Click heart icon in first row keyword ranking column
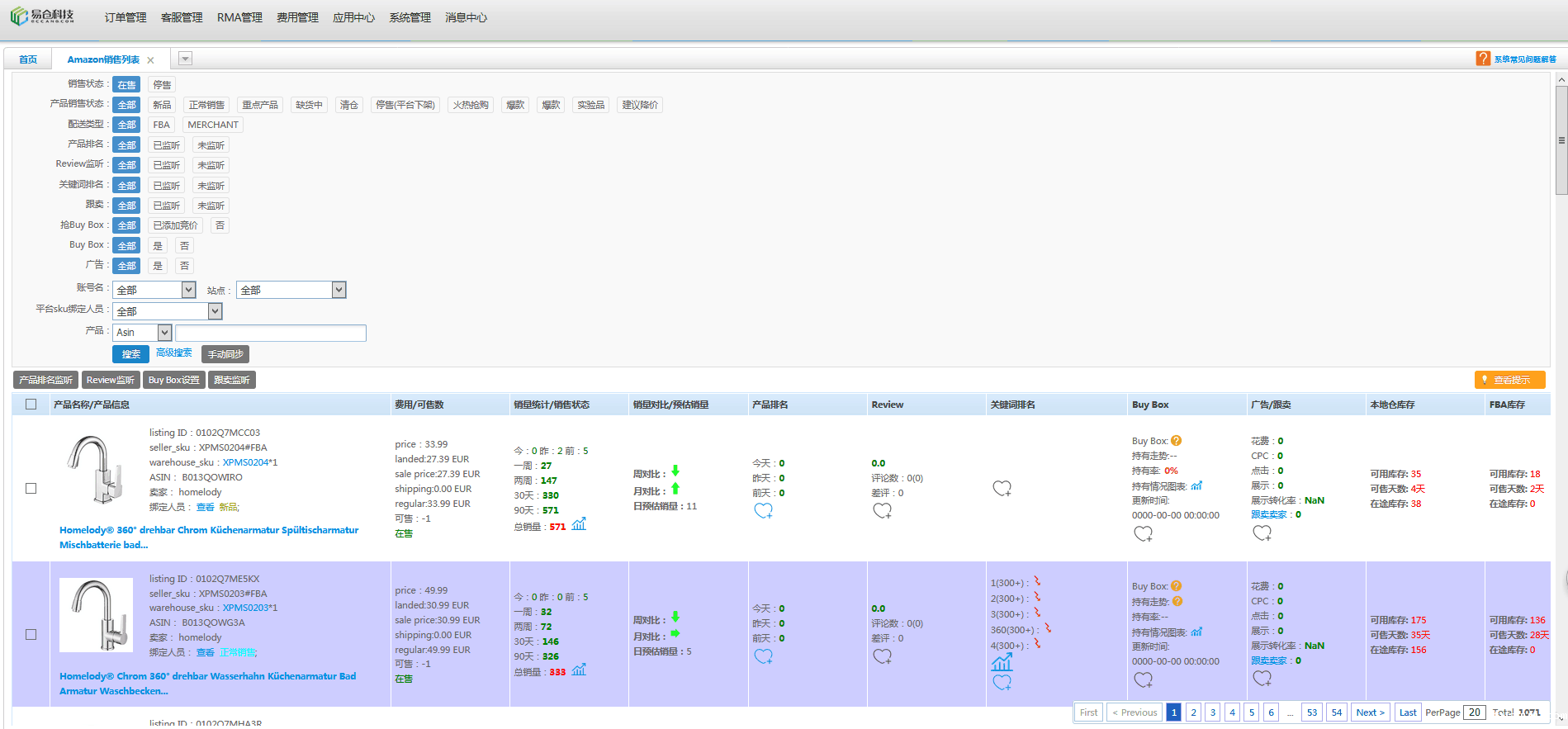 [x=1002, y=489]
